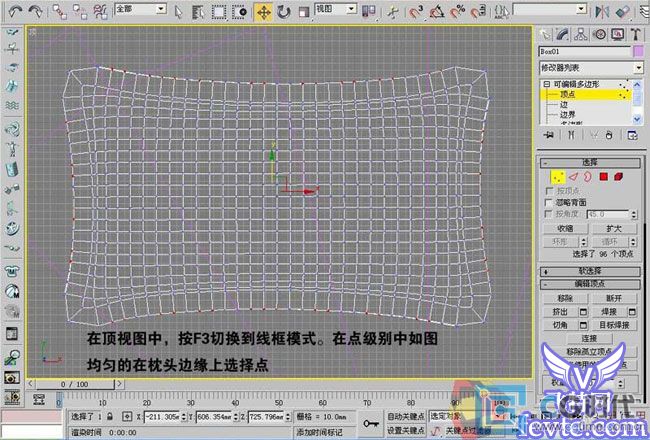Viewport: 650px width, 440px height.
Task: Open the selection filter 全部 dropdown
Action: tap(161, 9)
